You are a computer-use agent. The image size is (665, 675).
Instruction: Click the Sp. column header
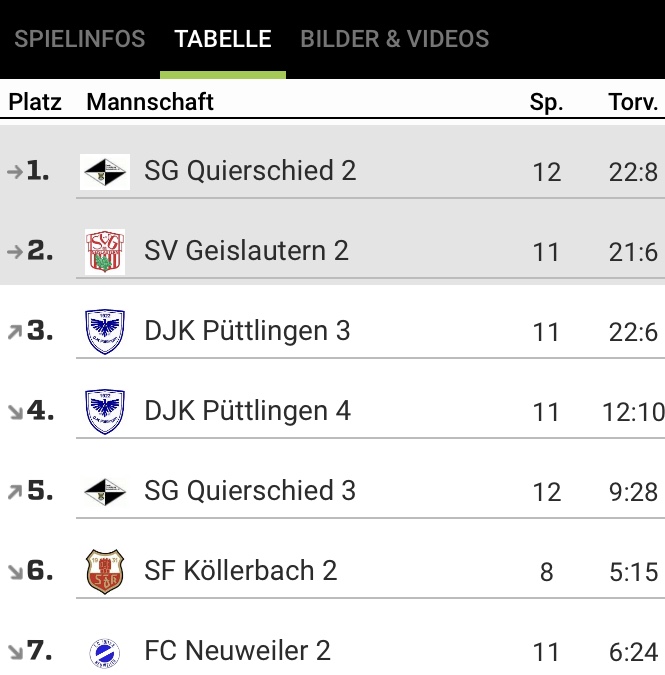tap(546, 102)
